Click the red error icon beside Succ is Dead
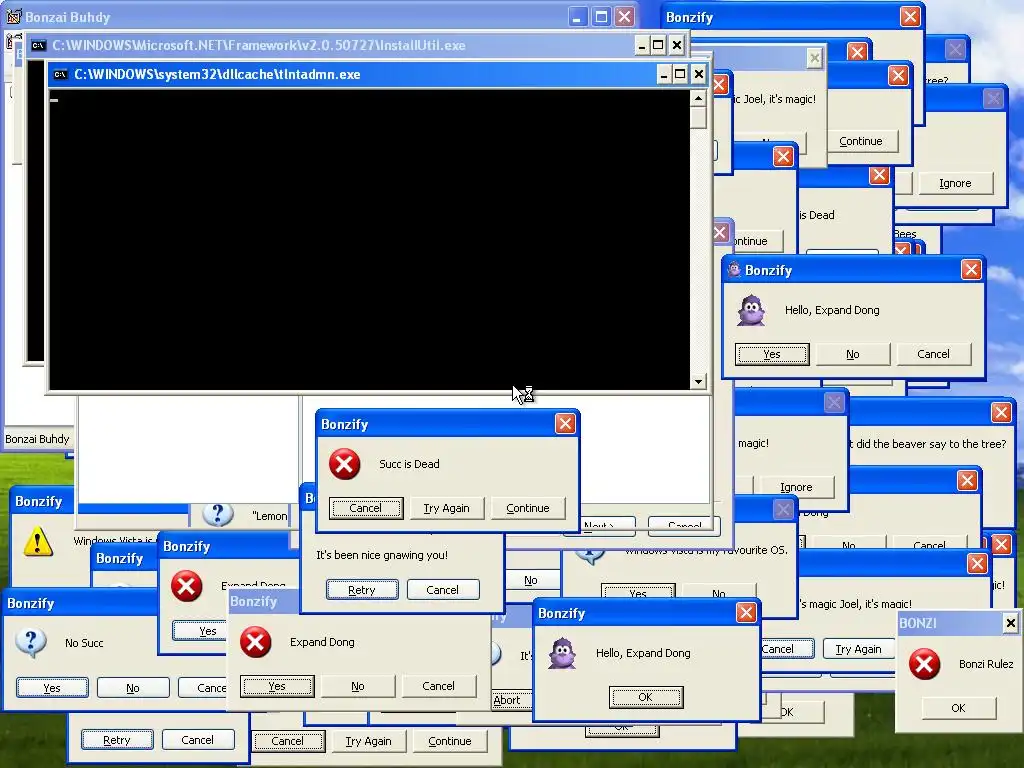This screenshot has height=768, width=1024. (344, 464)
